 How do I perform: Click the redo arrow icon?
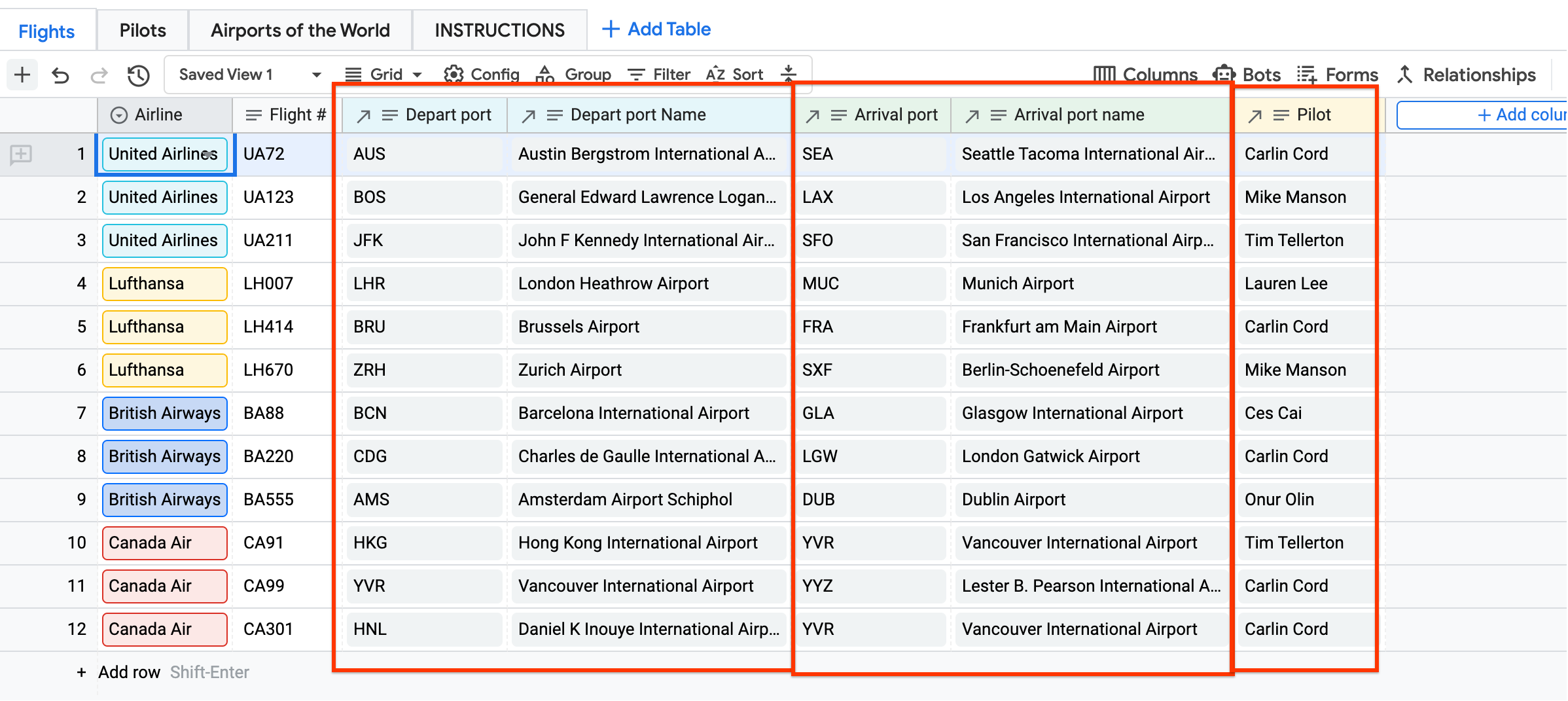pyautogui.click(x=99, y=75)
